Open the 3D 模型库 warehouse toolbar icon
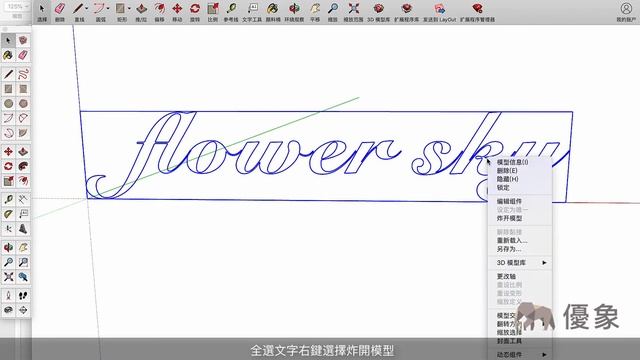The image size is (640, 360). [x=379, y=12]
